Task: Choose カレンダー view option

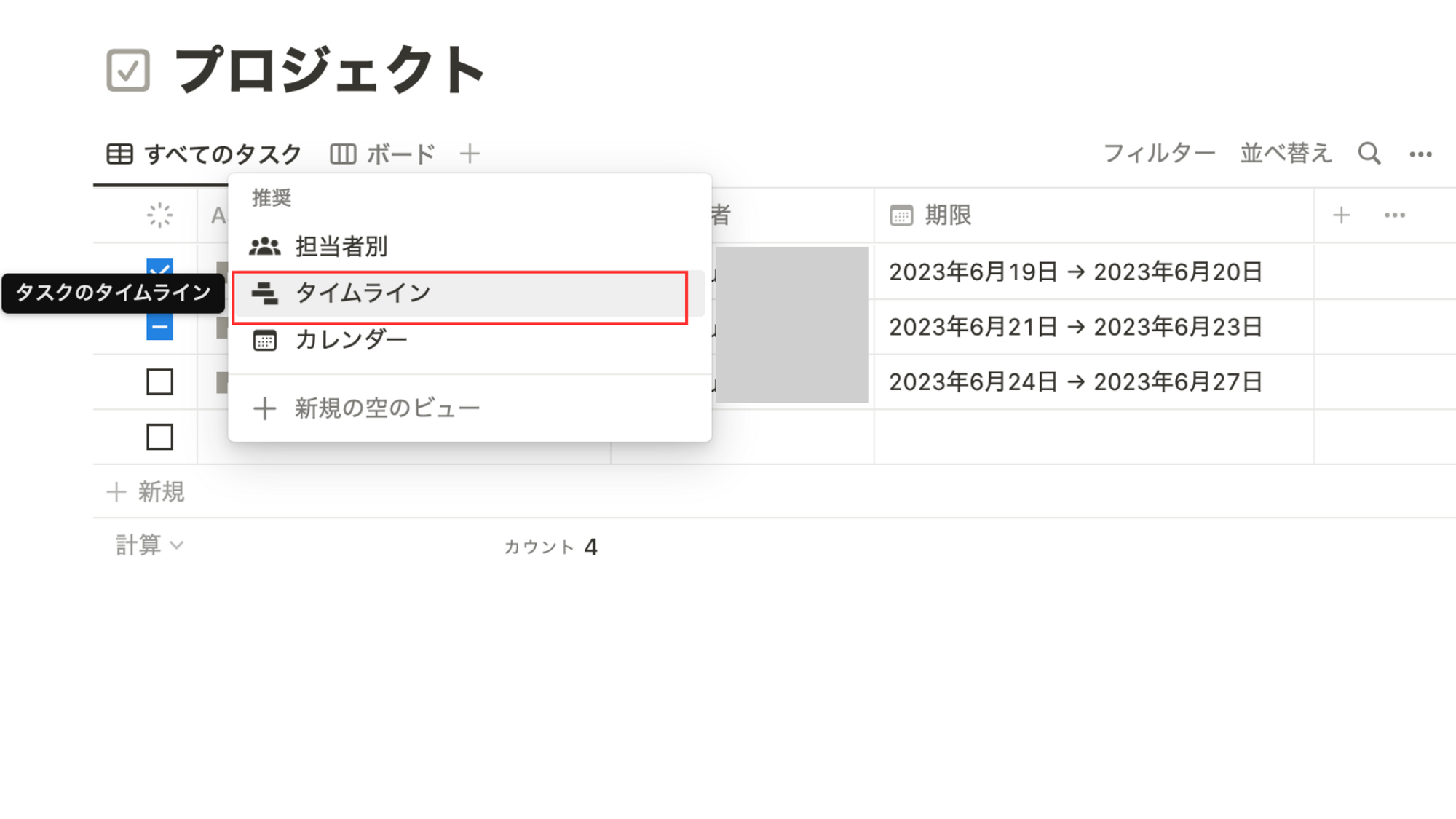Action: 351,340
